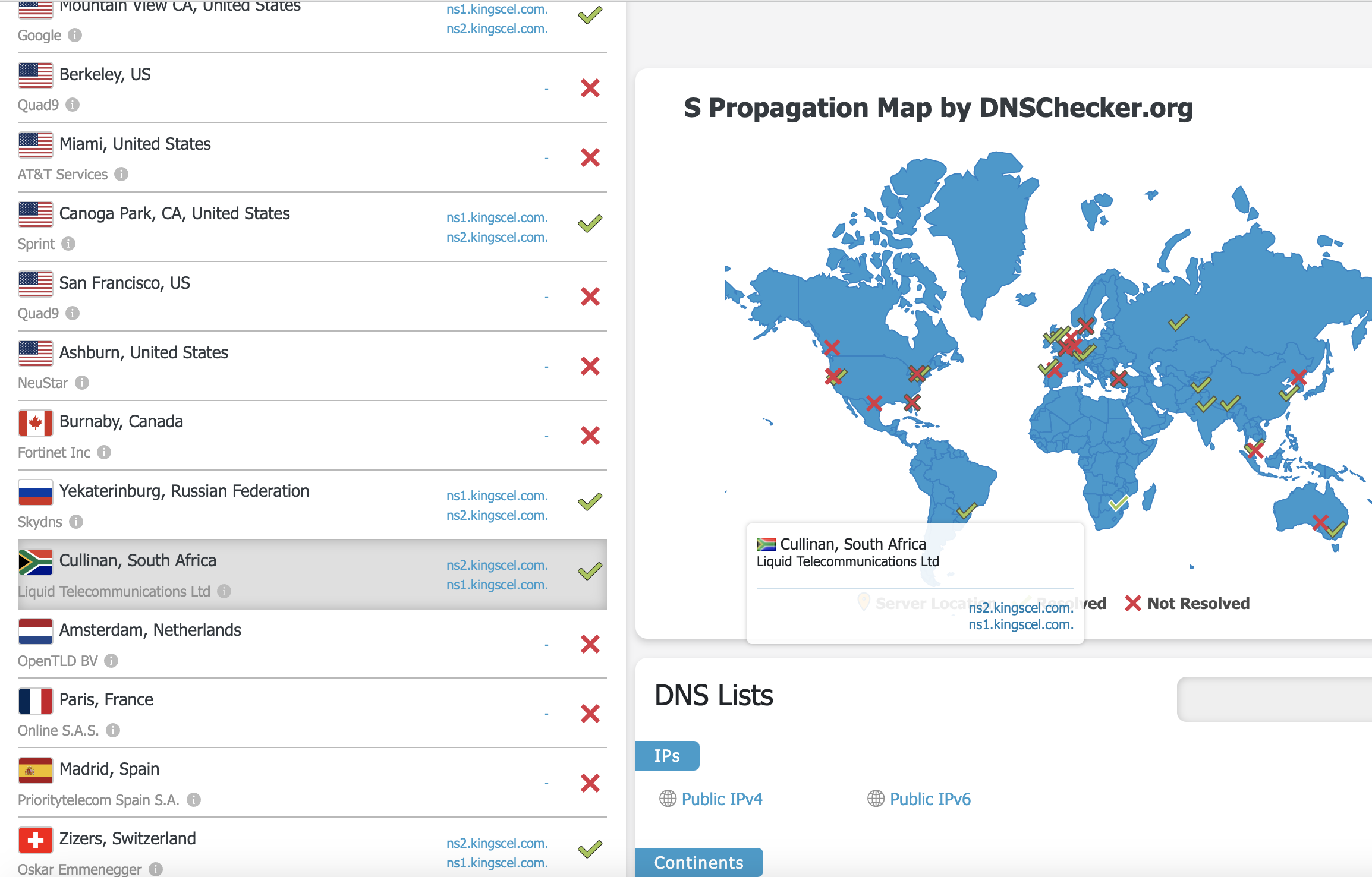Click ns1.kingscel.com in Canoga Park row
This screenshot has width=1372, height=877.
[x=497, y=217]
